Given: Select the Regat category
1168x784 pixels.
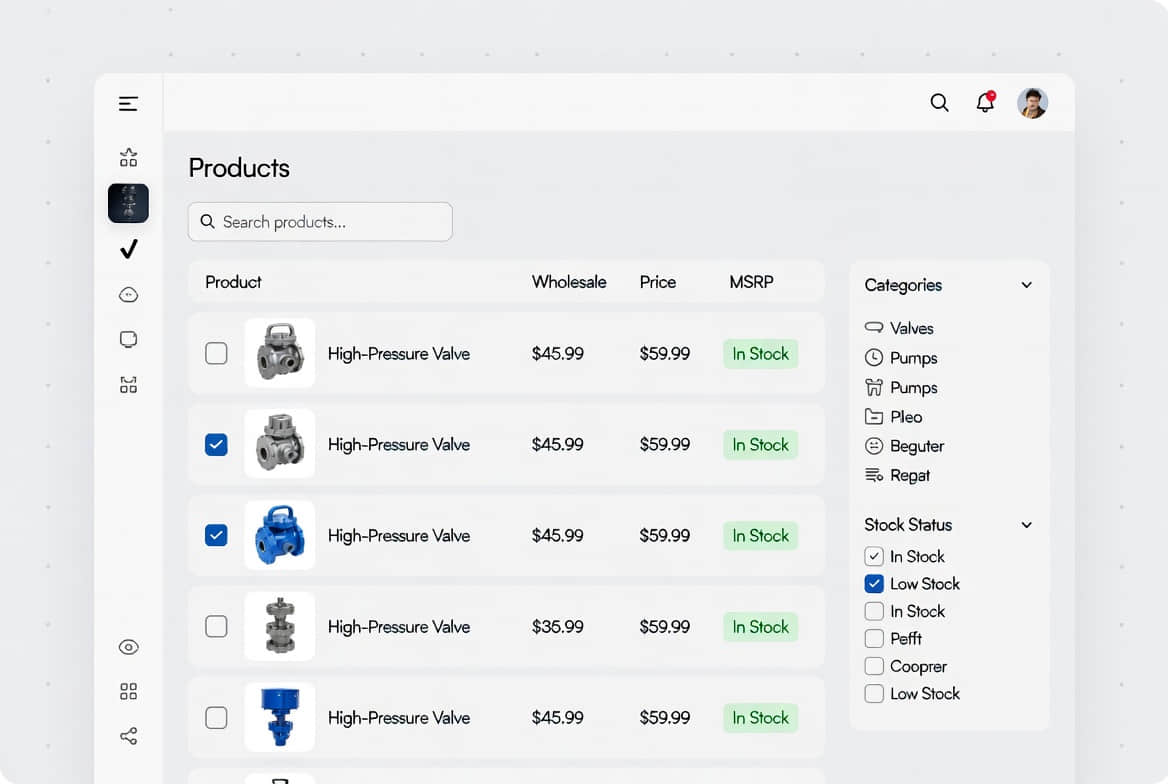Looking at the screenshot, I should (x=909, y=476).
